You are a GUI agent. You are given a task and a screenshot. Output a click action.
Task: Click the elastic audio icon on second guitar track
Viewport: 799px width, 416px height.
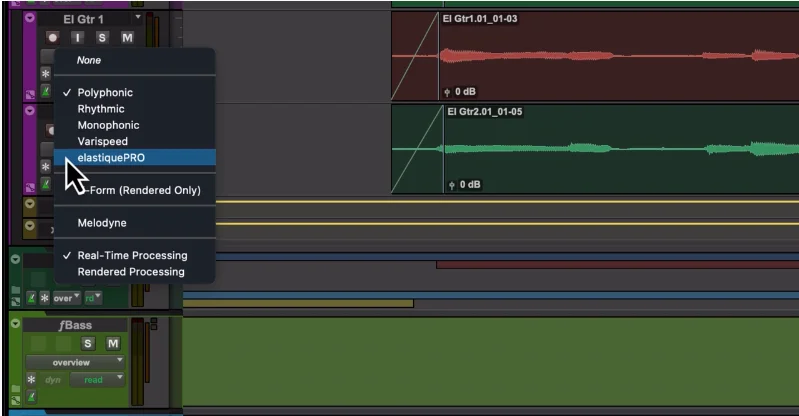click(46, 184)
